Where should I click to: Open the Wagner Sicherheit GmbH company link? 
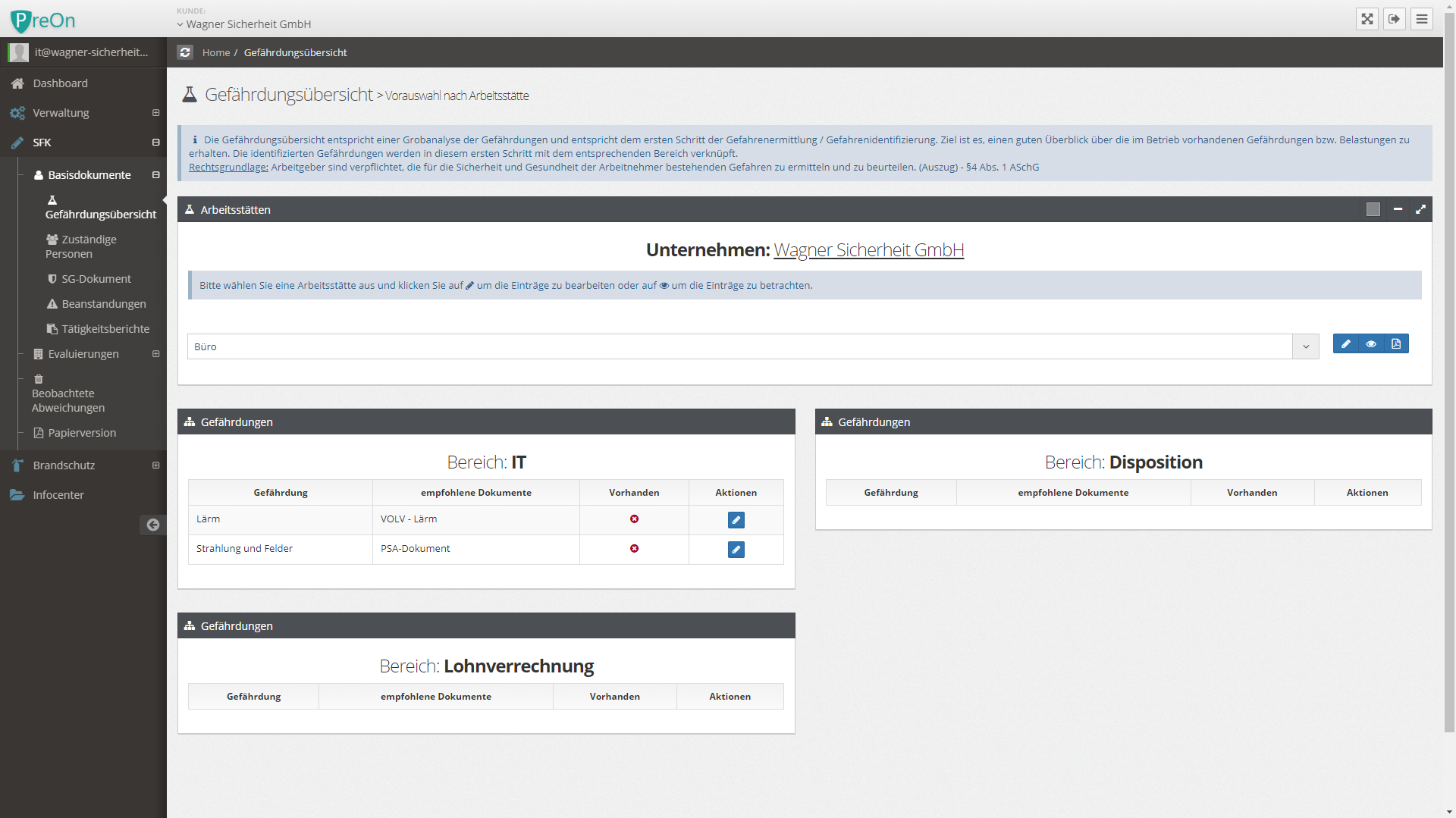click(x=868, y=250)
